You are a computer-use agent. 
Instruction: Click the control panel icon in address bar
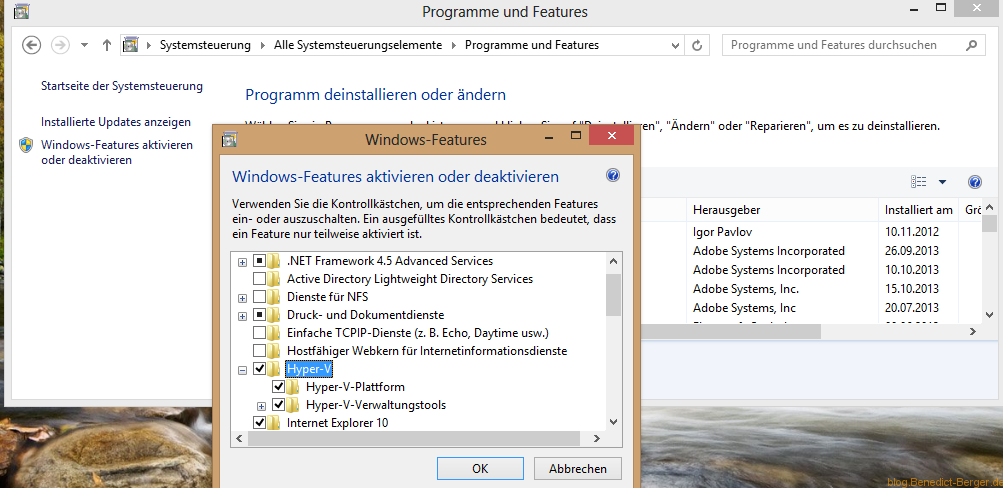point(130,45)
